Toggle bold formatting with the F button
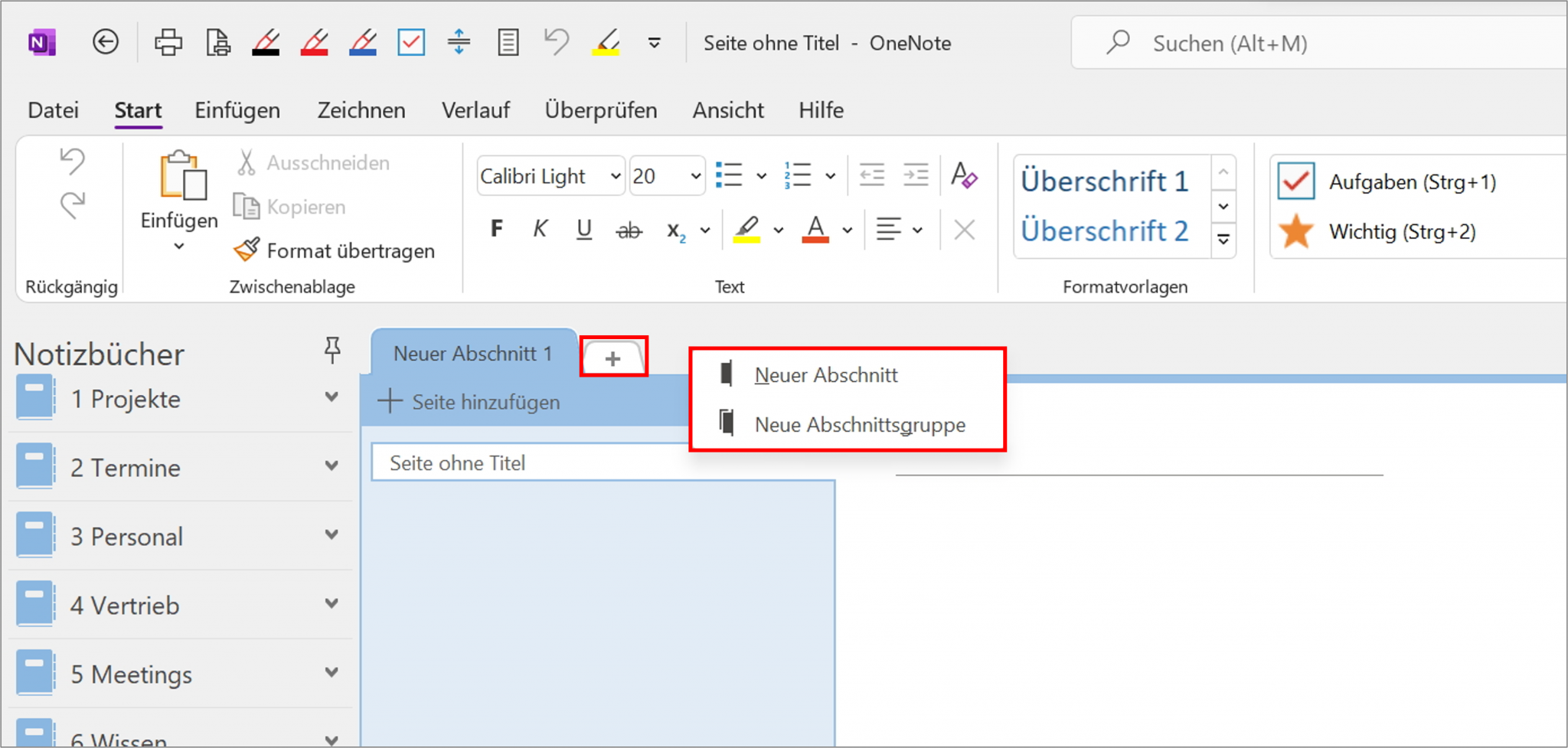 [496, 228]
